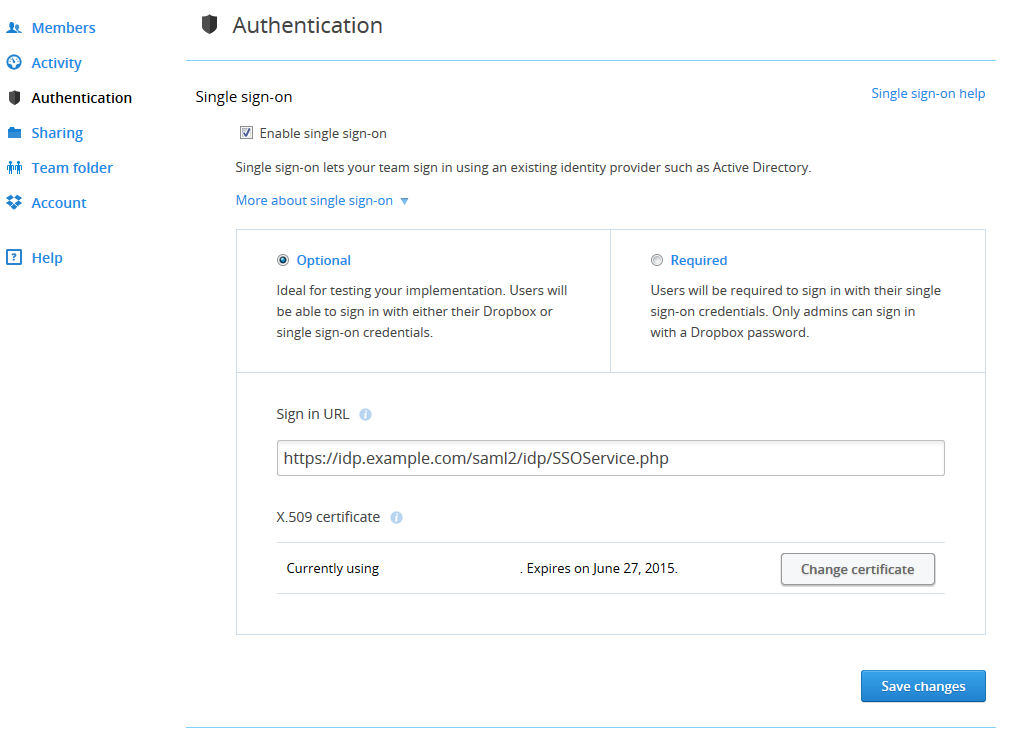Open the Help page link
The height and width of the screenshot is (751, 1016).
tap(47, 258)
